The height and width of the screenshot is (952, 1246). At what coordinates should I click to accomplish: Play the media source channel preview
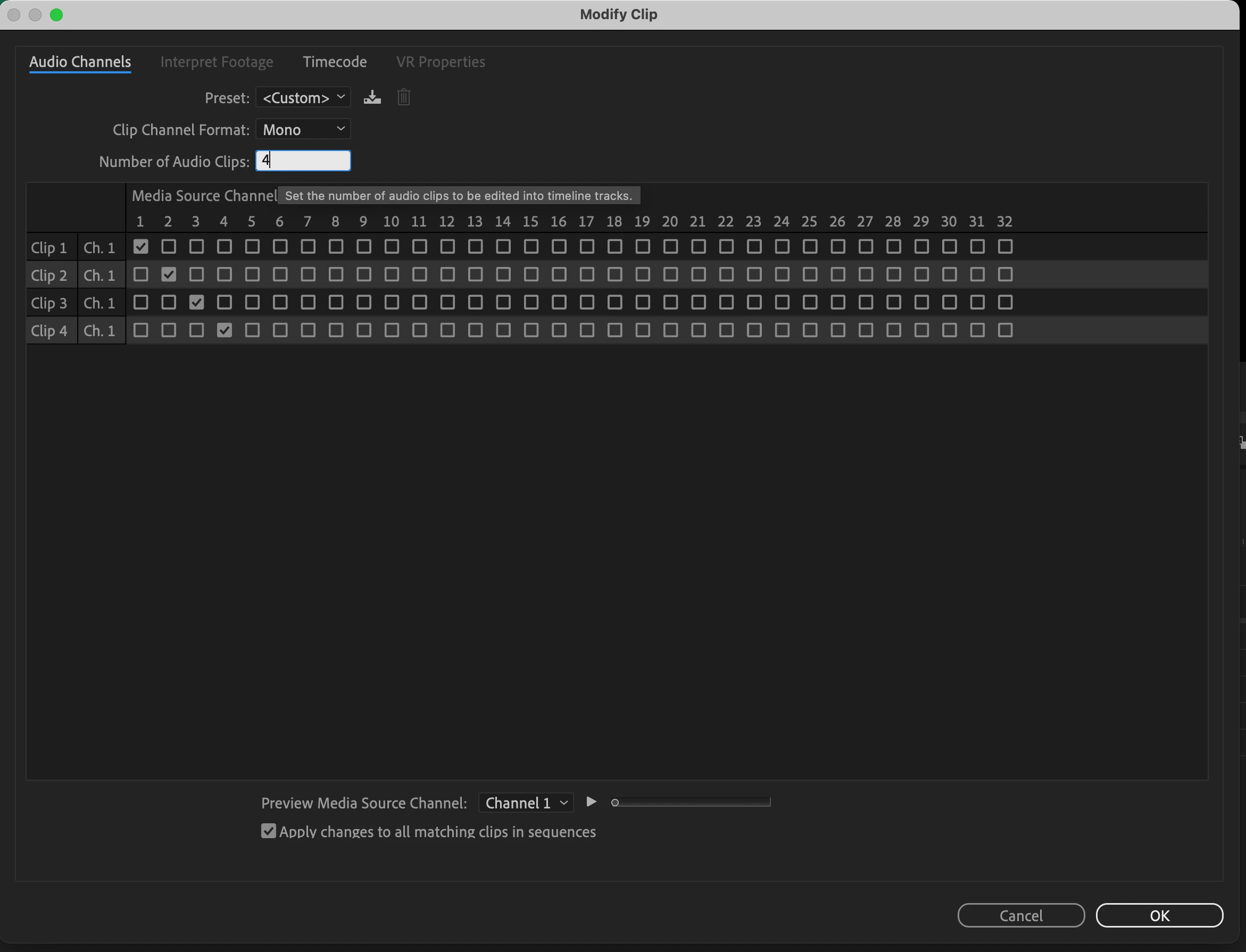(591, 802)
